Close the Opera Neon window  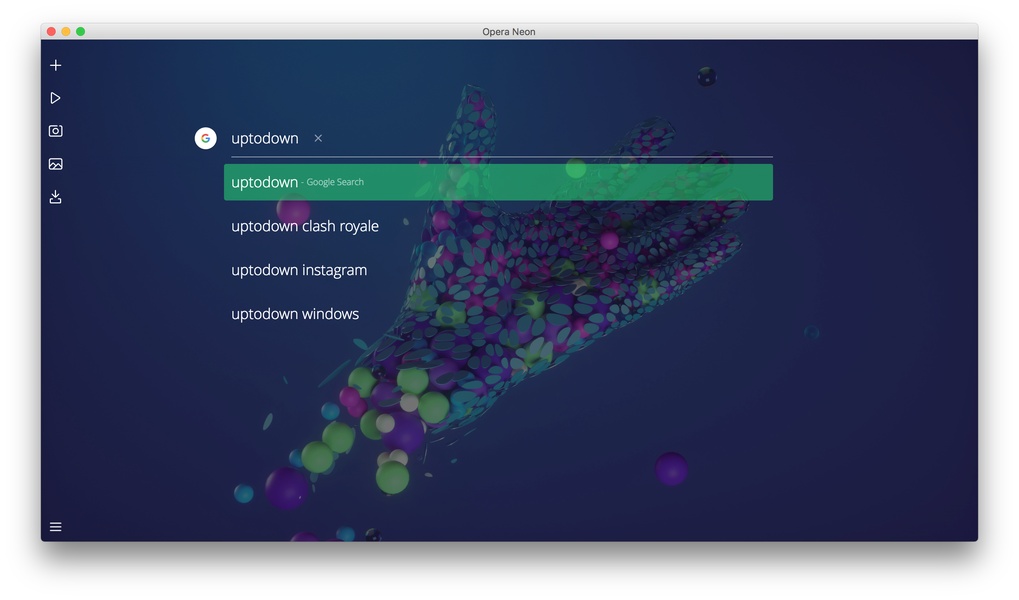coord(52,32)
